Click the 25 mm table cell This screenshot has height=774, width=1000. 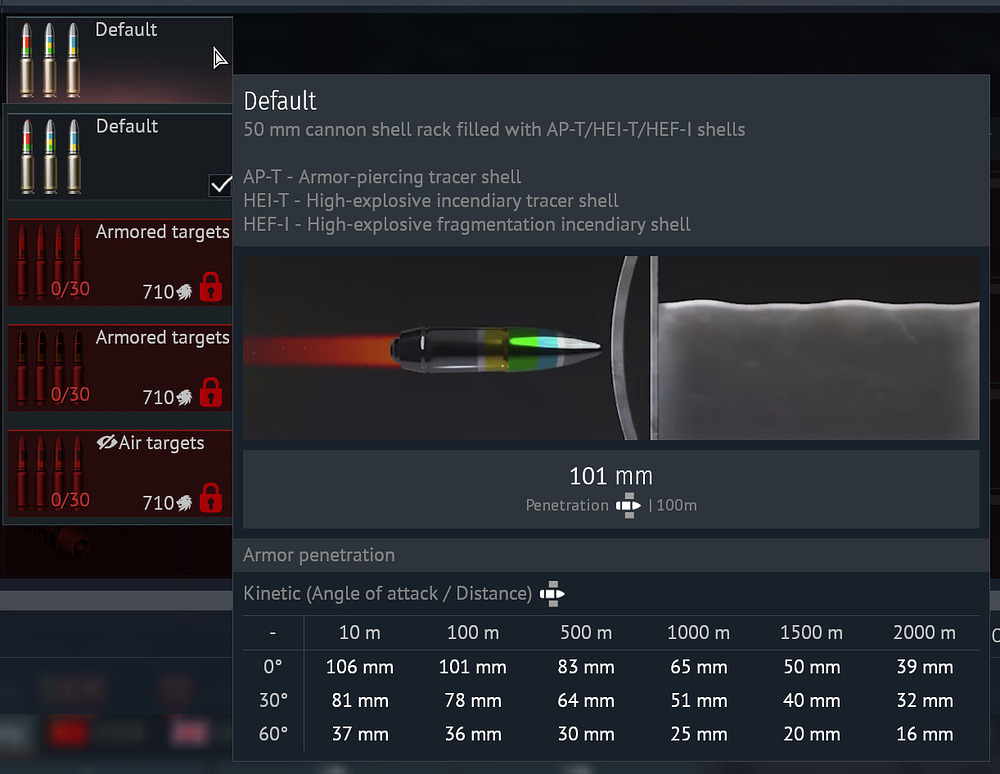698,734
